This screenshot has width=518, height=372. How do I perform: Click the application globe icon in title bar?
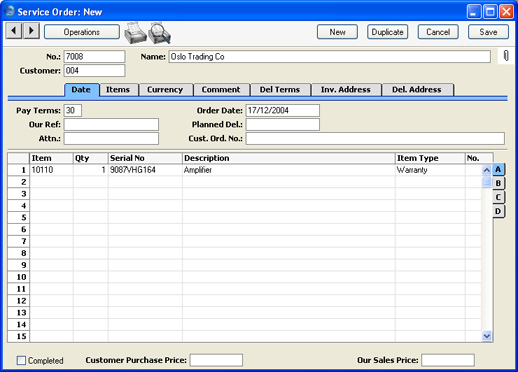(10, 11)
